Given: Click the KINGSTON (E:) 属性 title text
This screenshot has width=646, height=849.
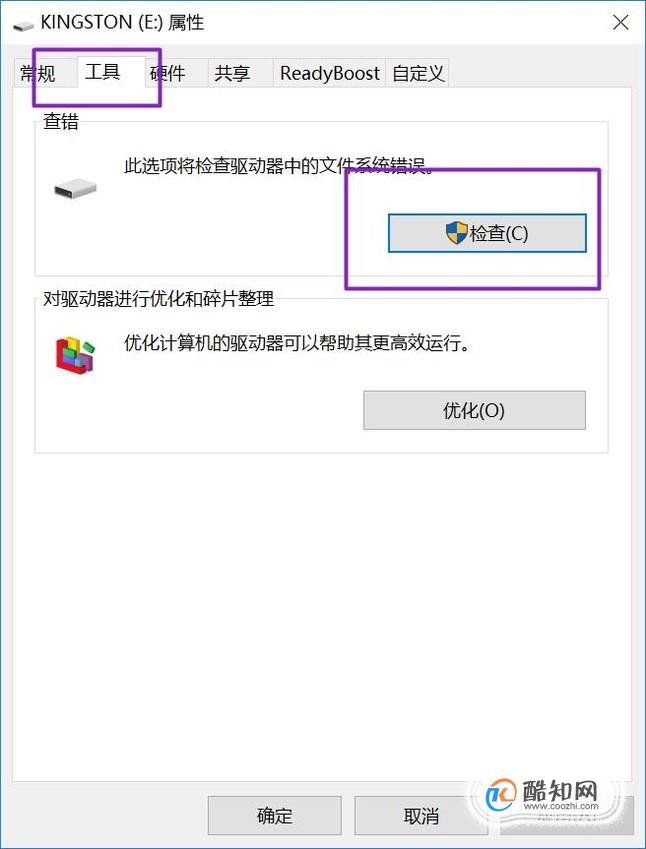Looking at the screenshot, I should (x=122, y=23).
